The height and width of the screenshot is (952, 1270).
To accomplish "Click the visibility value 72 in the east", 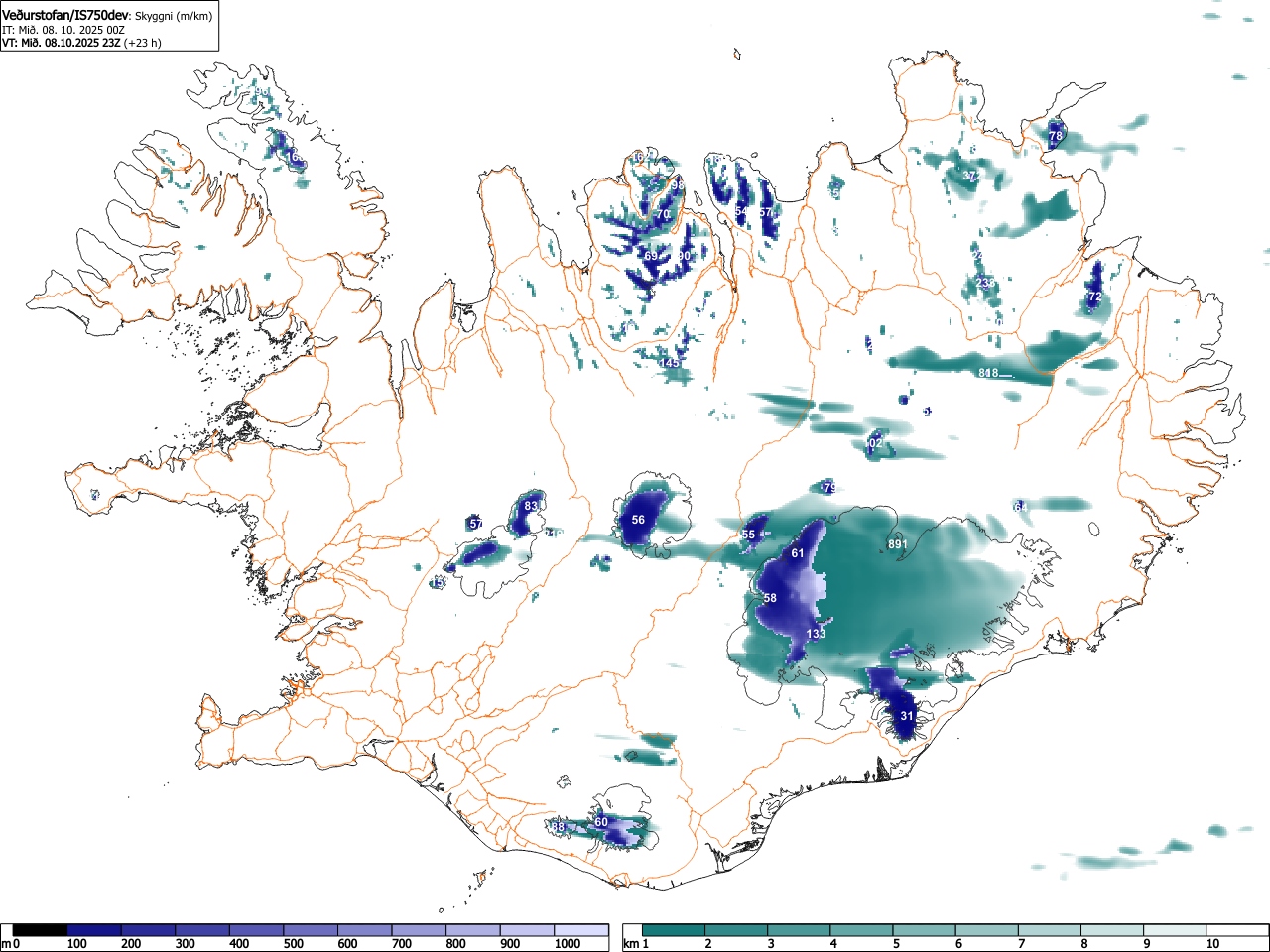I will point(1095,297).
